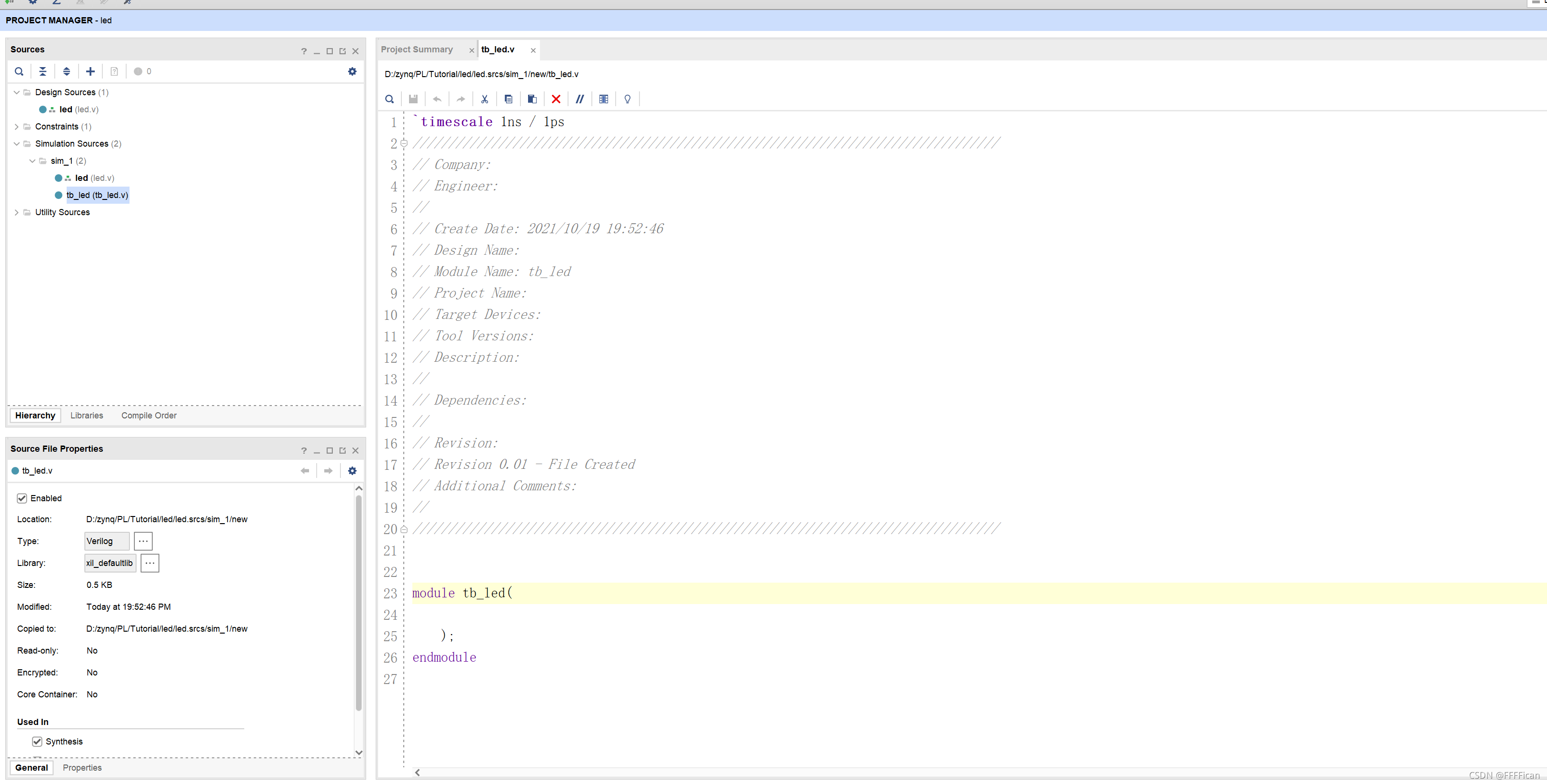Expand all in Sources panel

[x=67, y=71]
